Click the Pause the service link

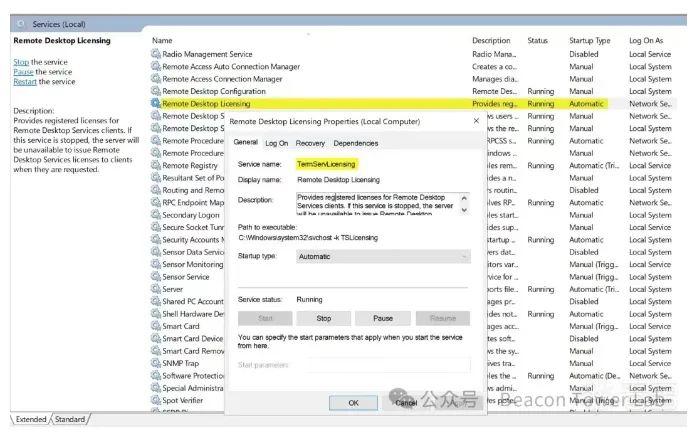[x=24, y=72]
